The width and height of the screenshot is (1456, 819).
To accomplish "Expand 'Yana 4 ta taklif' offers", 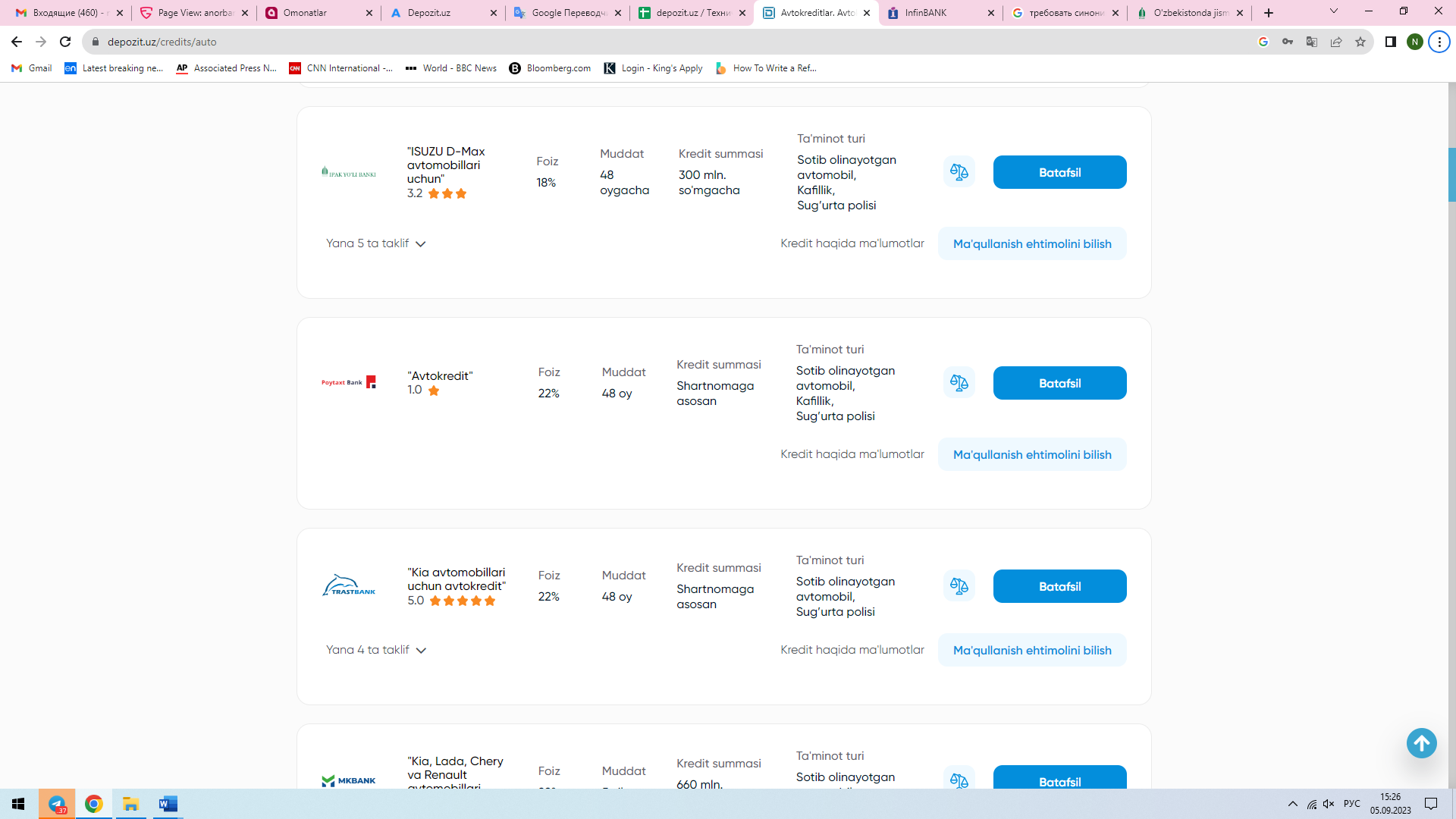I will [376, 650].
